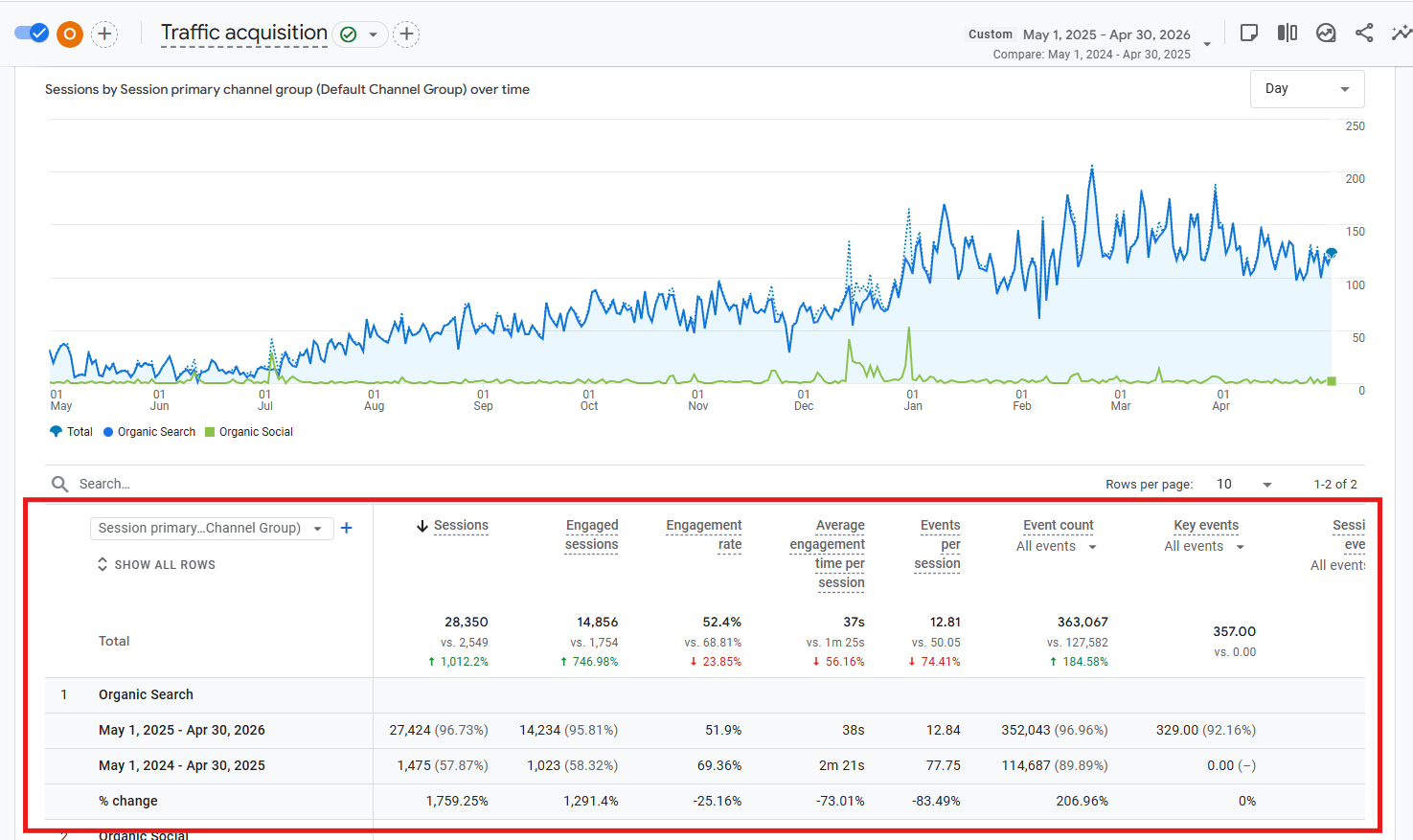Open the edit comparisons icon
Viewport: 1413px width, 840px height.
tap(1288, 33)
